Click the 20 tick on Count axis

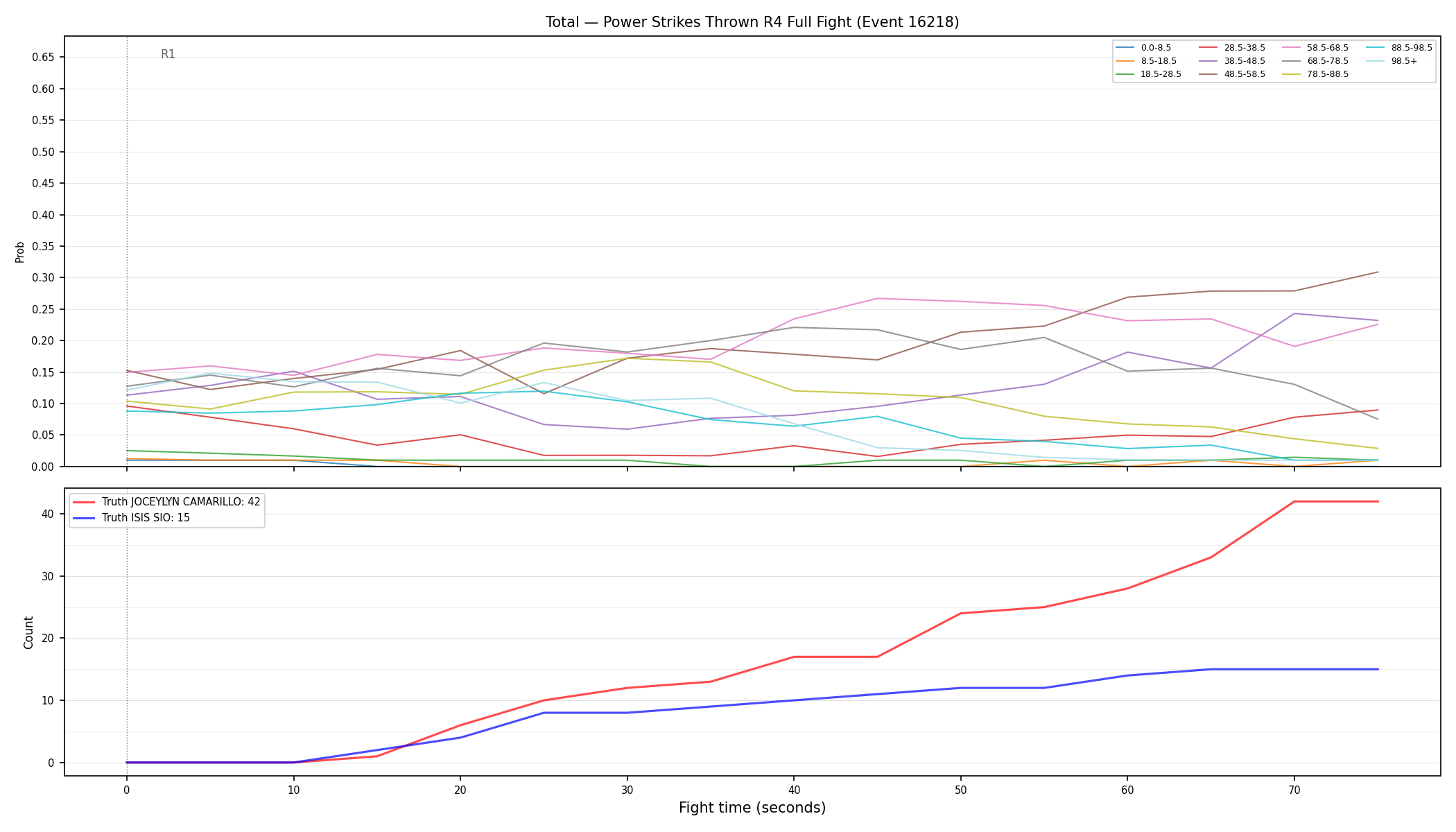pyautogui.click(x=49, y=639)
